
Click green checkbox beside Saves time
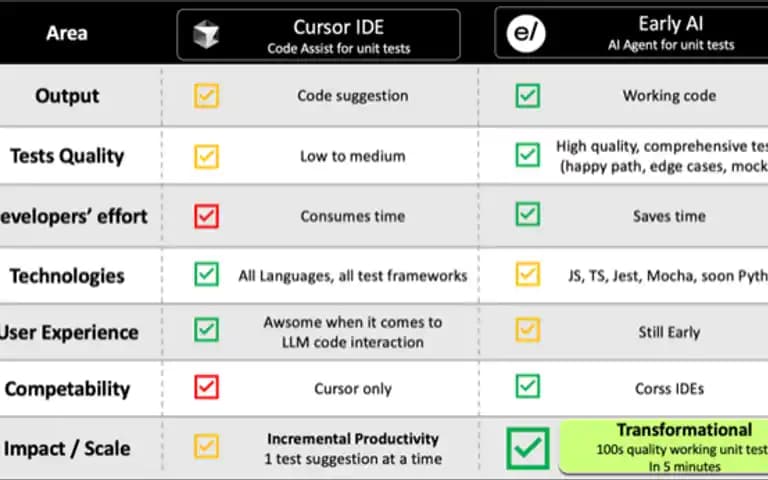pyautogui.click(x=528, y=214)
